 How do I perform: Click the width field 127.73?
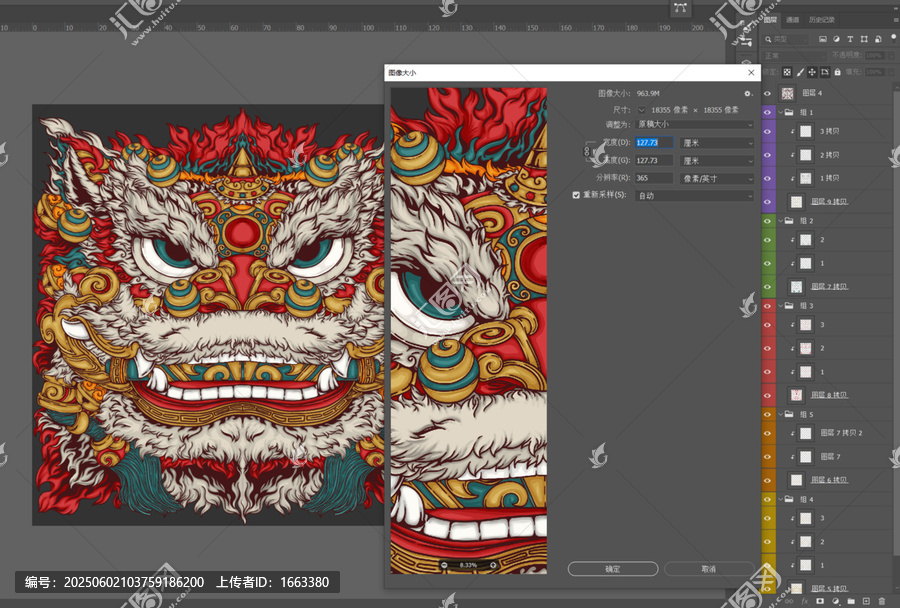pyautogui.click(x=654, y=143)
